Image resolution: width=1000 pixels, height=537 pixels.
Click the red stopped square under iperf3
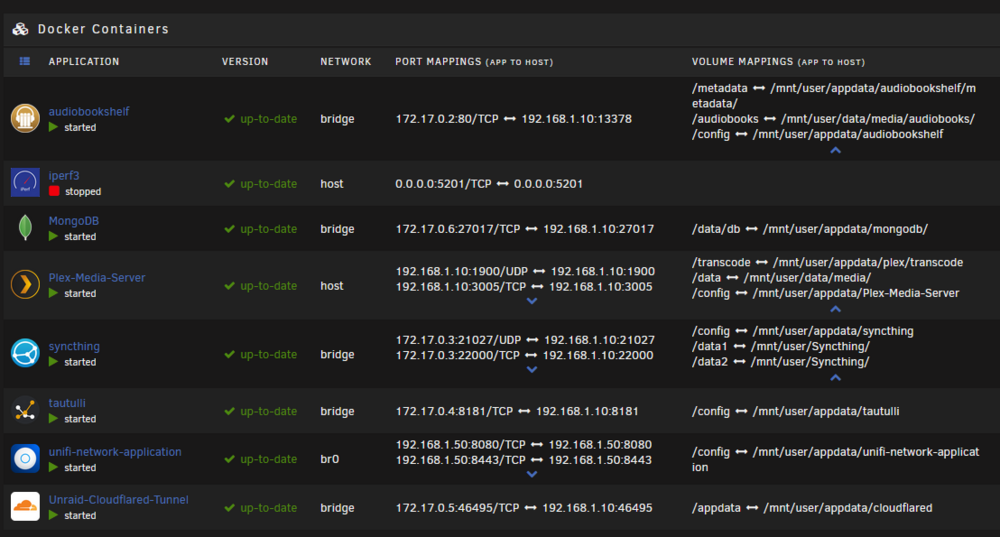click(x=54, y=191)
